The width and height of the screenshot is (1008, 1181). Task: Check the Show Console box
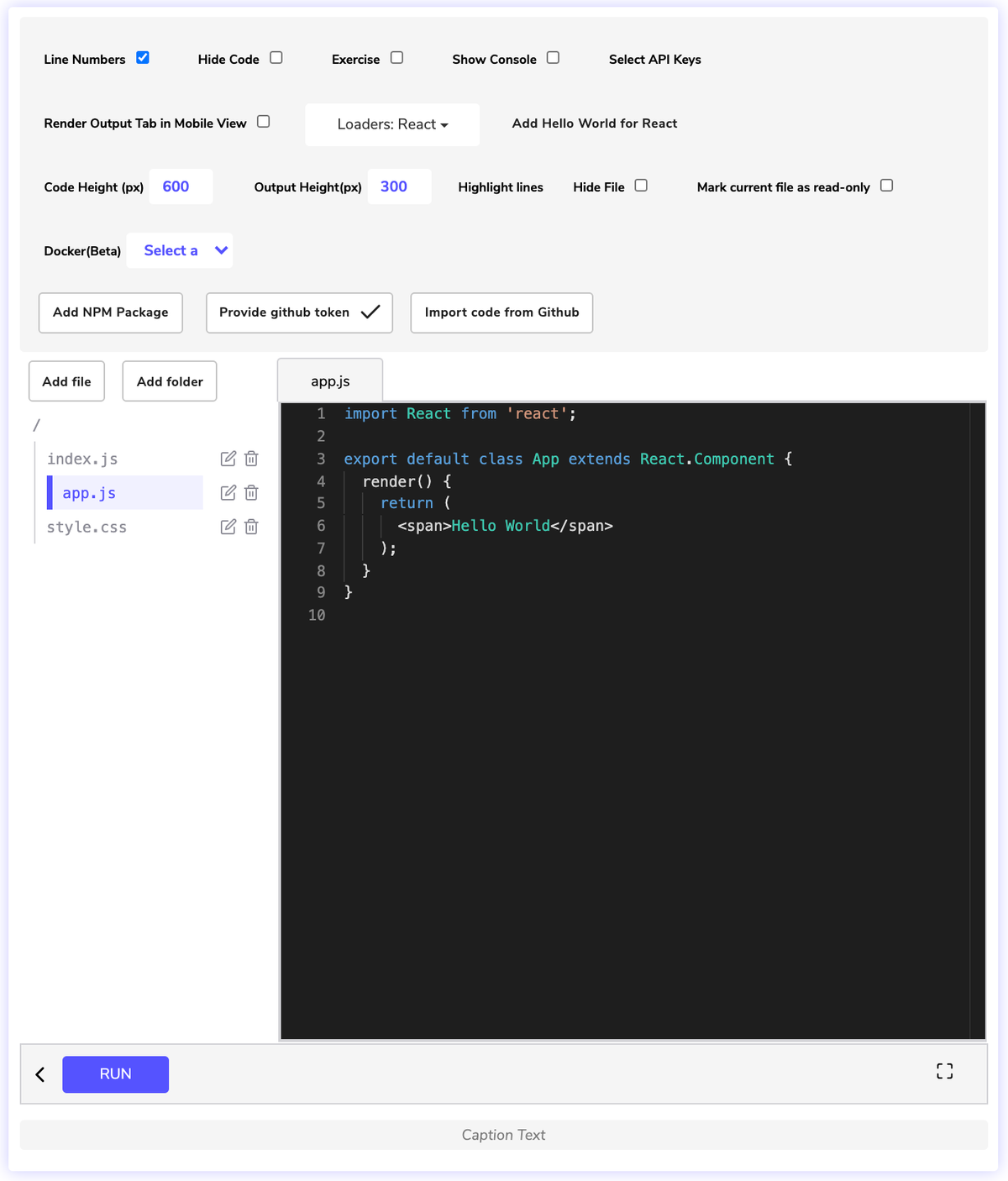(553, 56)
